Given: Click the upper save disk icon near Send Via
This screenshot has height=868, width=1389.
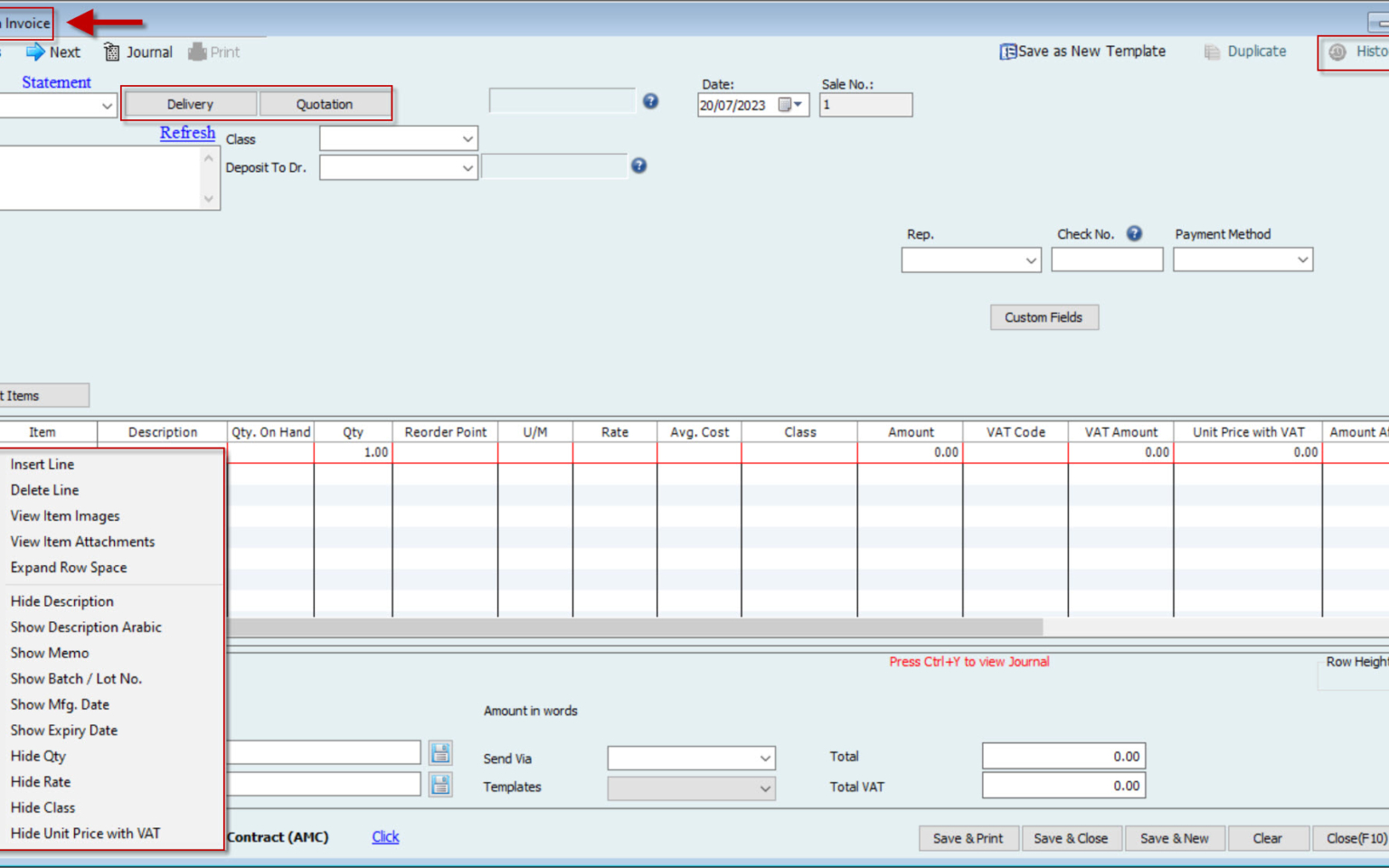Looking at the screenshot, I should point(440,752).
